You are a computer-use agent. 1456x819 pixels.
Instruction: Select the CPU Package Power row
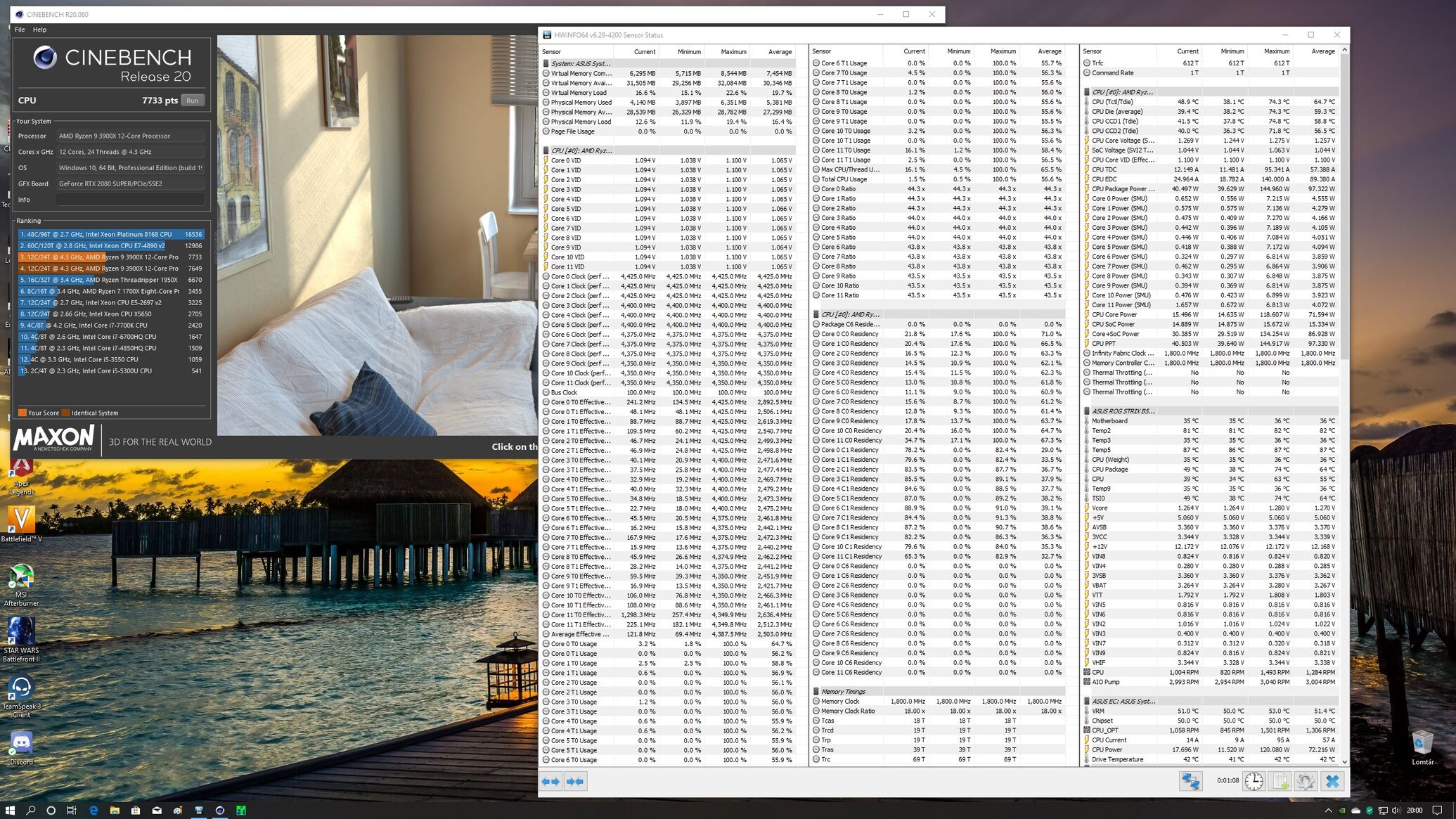[x=1209, y=188]
